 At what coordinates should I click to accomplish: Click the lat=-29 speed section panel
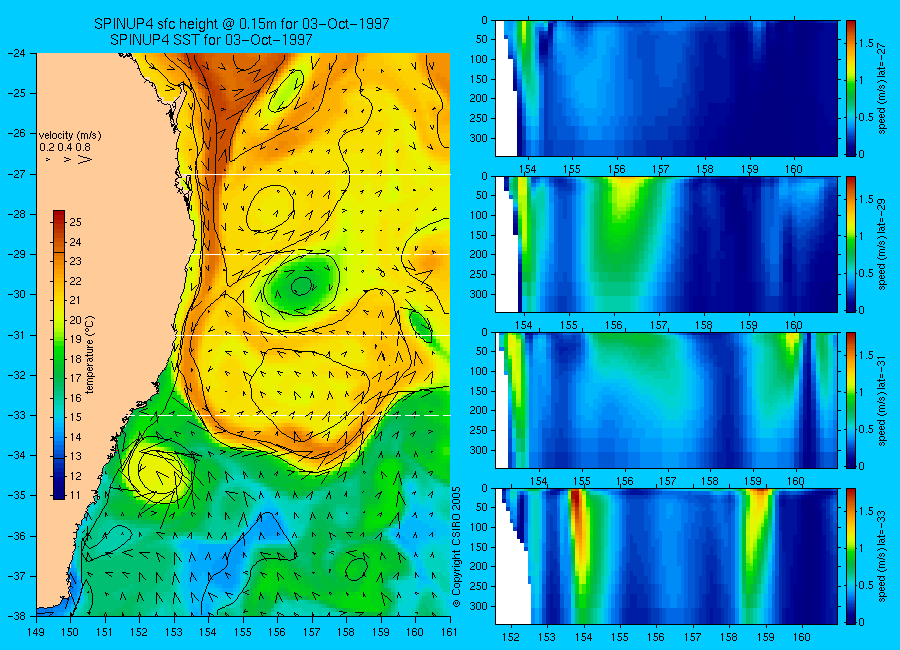[666, 244]
